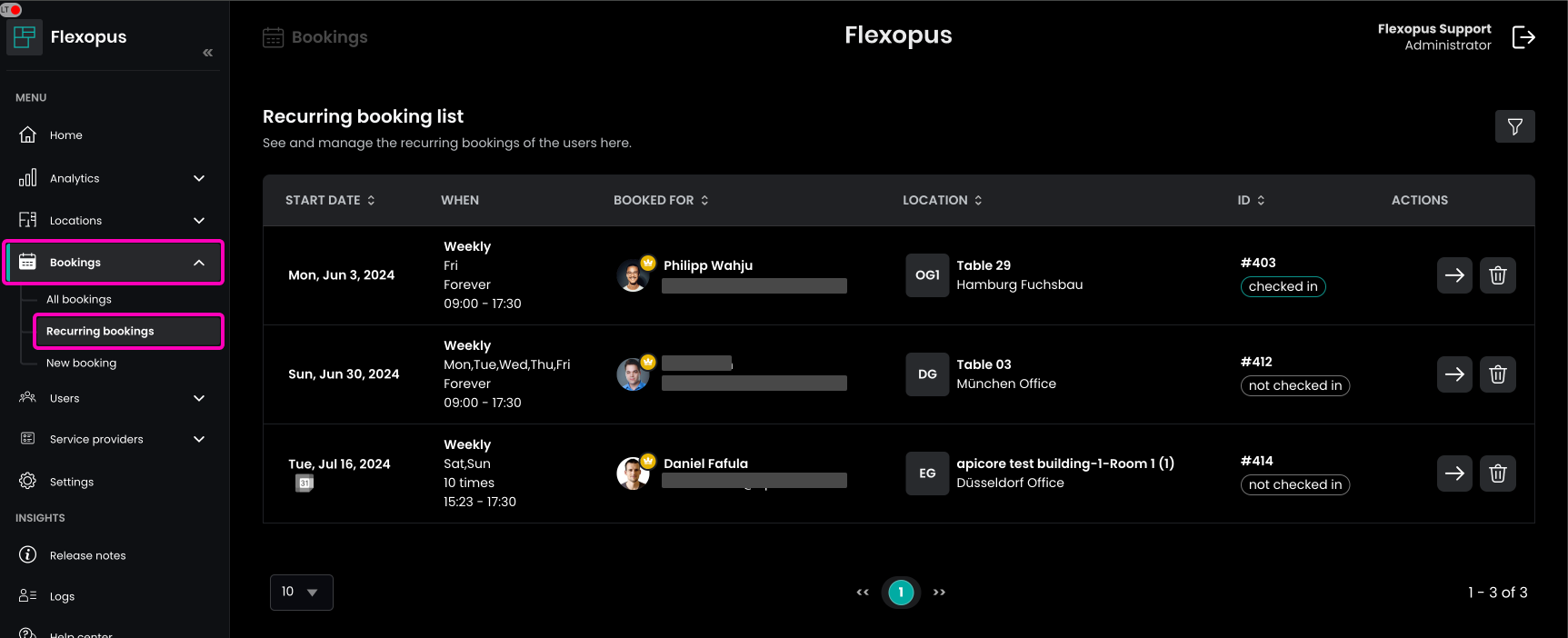Click the logout icon in header
This screenshot has height=638, width=1568.
click(x=1523, y=37)
